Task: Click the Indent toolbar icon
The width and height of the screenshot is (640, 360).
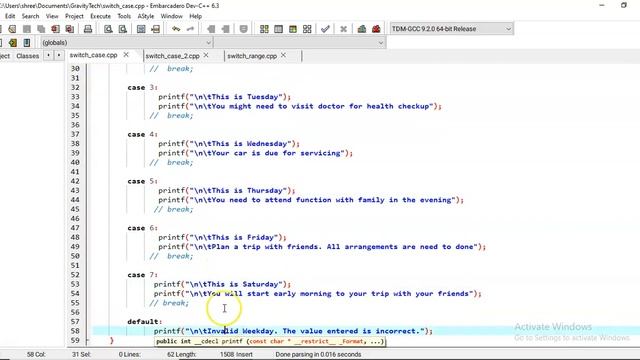Action: (211, 29)
